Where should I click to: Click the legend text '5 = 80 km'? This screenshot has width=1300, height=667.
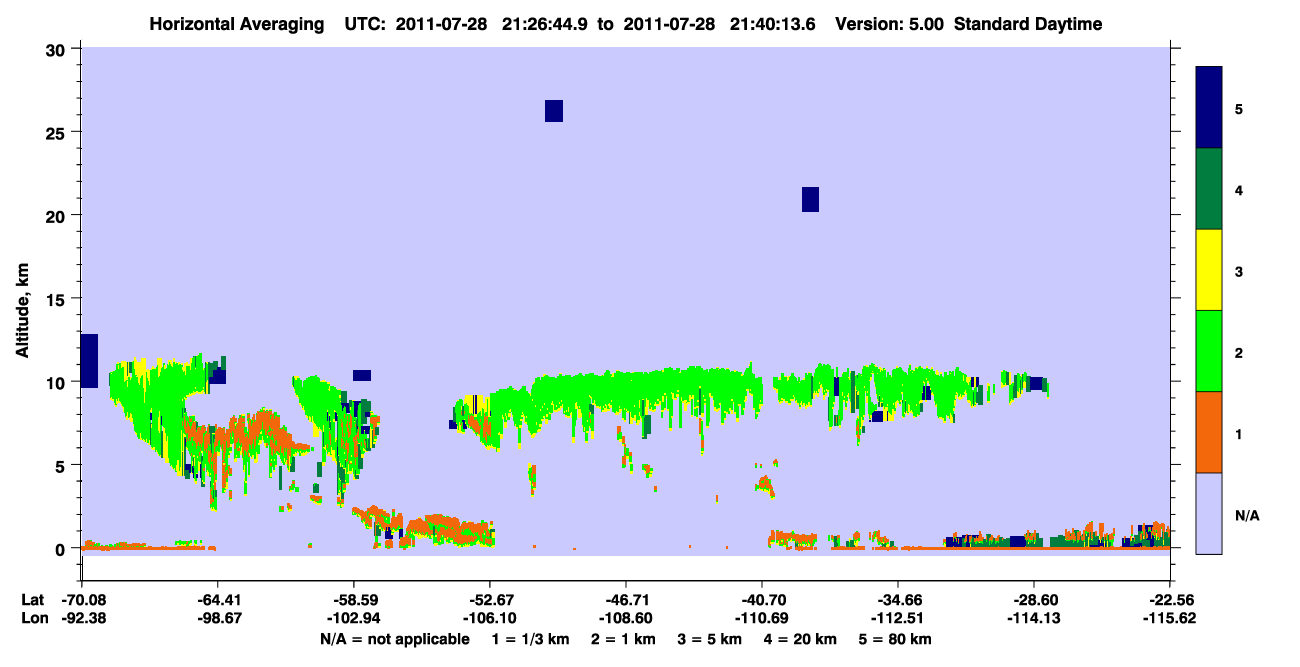(896, 639)
